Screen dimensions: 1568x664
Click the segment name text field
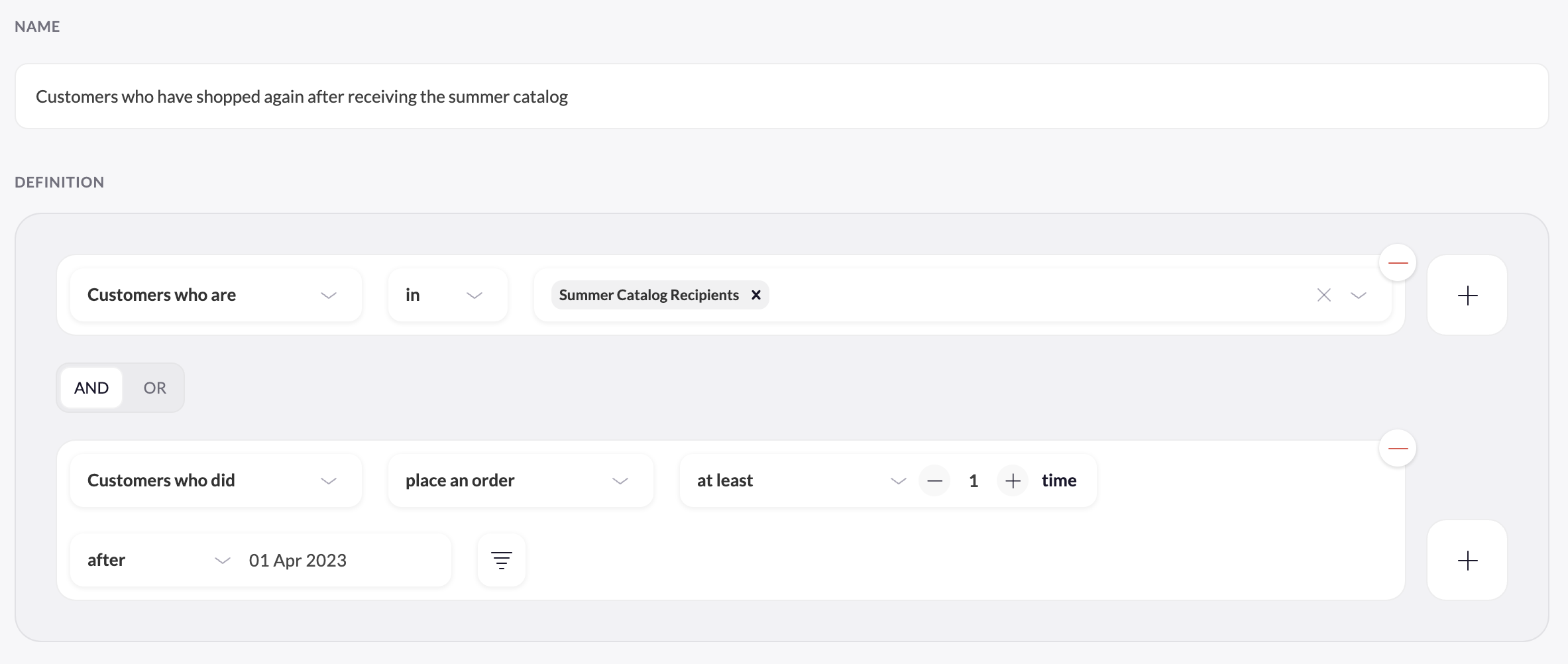pyautogui.click(x=781, y=97)
